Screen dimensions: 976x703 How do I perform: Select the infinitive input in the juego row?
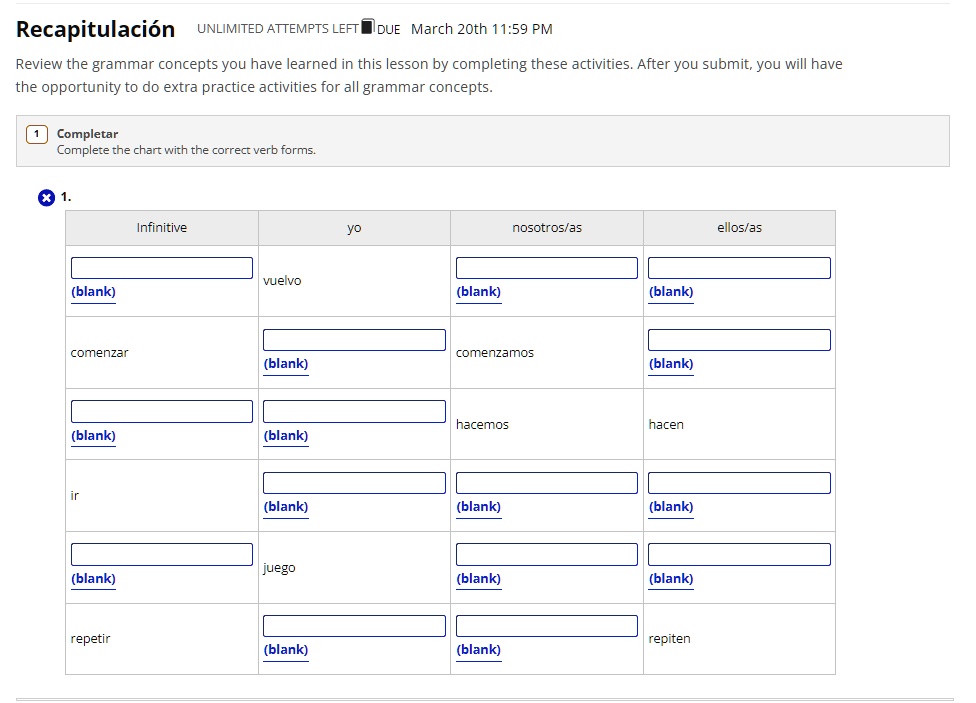(x=162, y=555)
